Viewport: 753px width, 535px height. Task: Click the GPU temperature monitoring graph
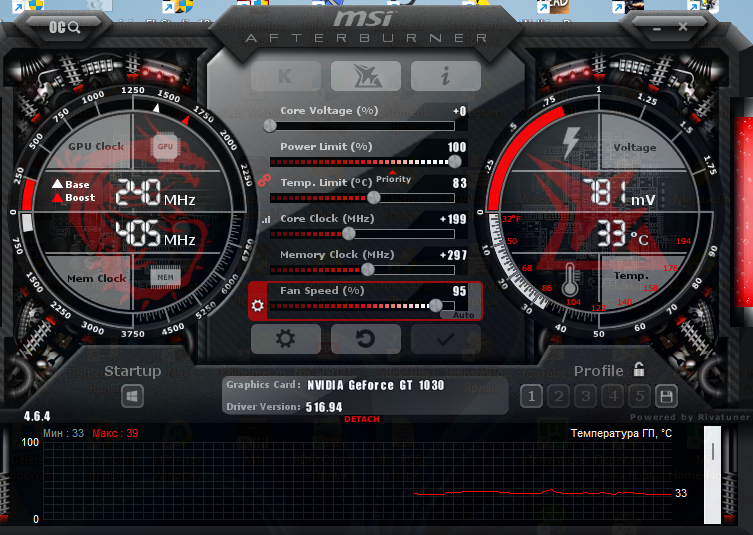[357, 481]
